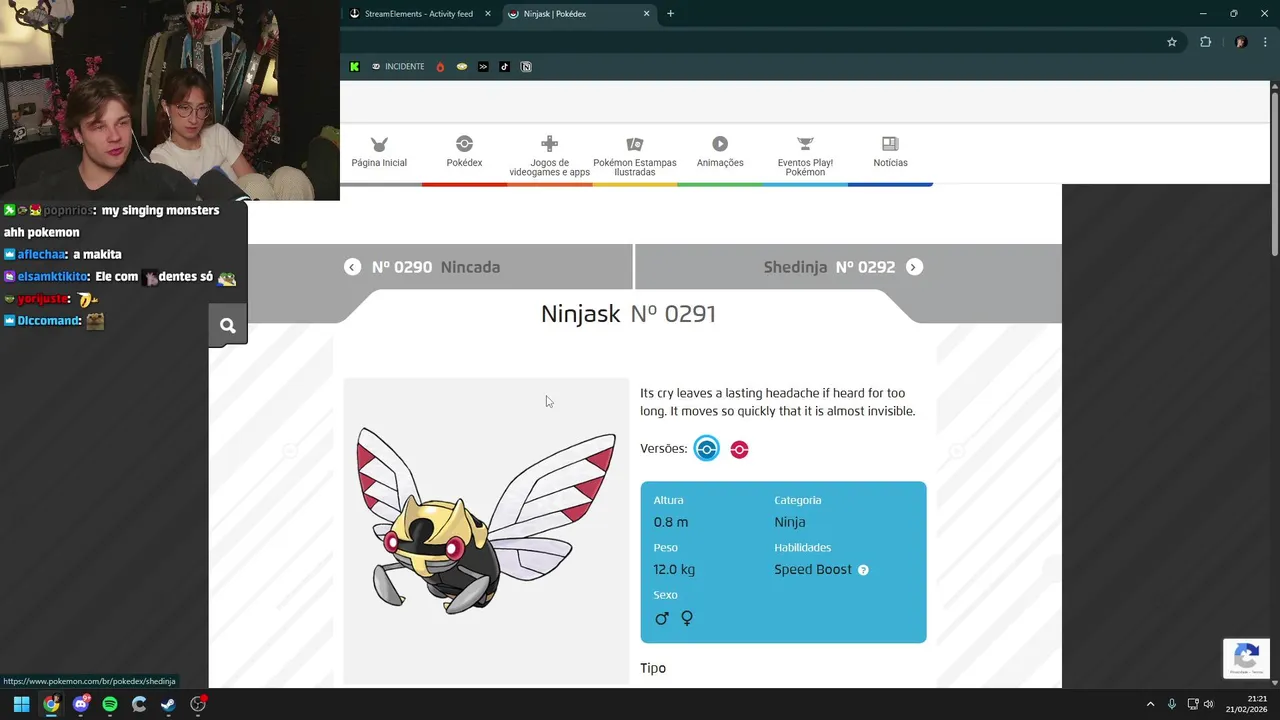Close the Ninjask Pokédex tab
1280x720 pixels.
click(x=646, y=14)
